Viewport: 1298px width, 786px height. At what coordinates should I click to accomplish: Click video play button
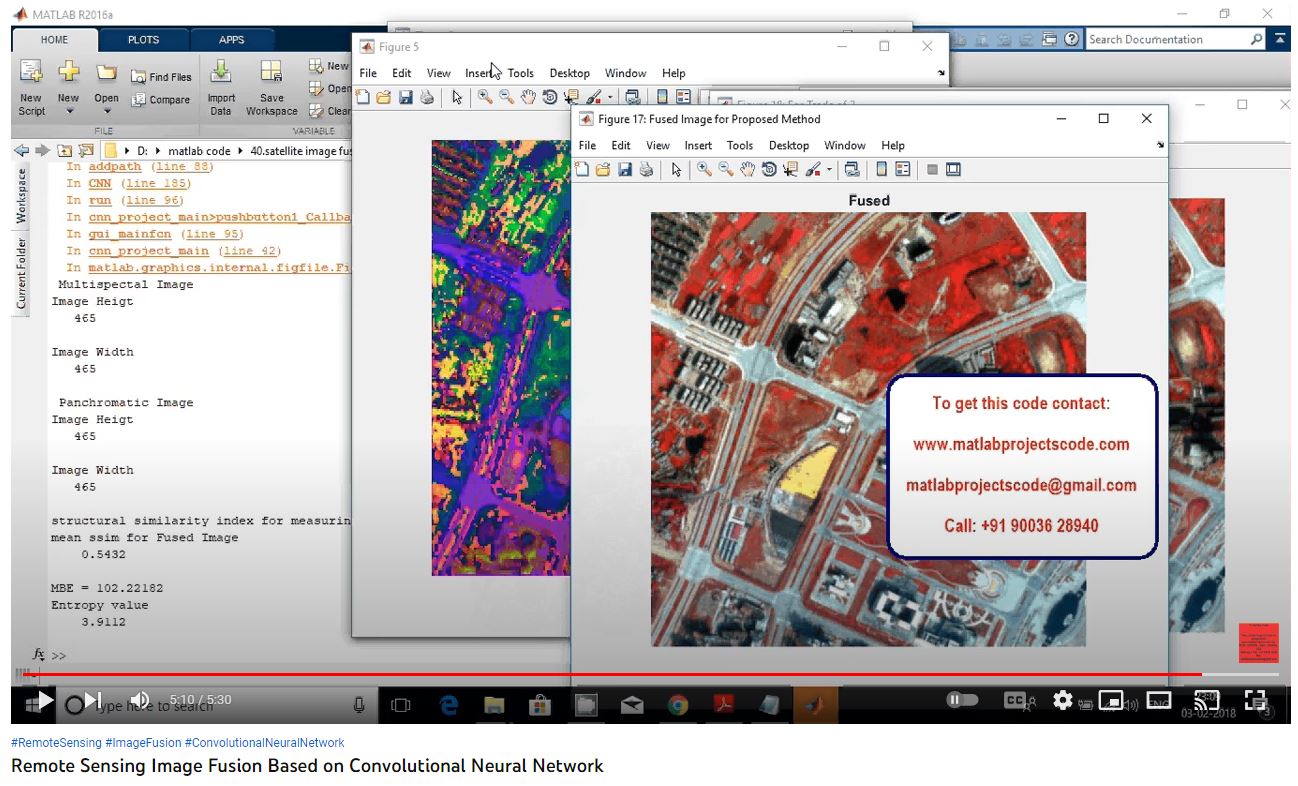[46, 700]
